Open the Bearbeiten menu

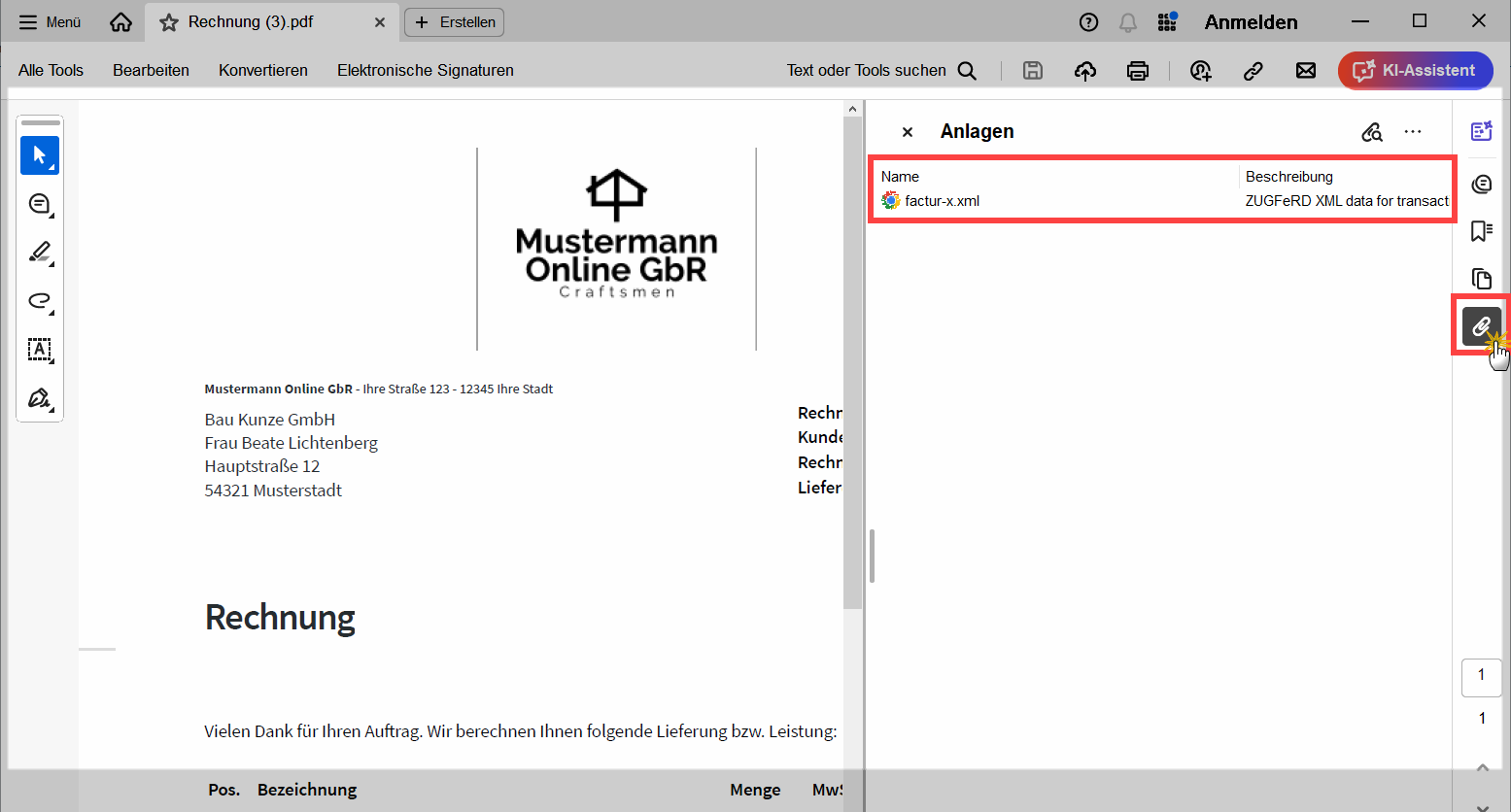click(151, 70)
